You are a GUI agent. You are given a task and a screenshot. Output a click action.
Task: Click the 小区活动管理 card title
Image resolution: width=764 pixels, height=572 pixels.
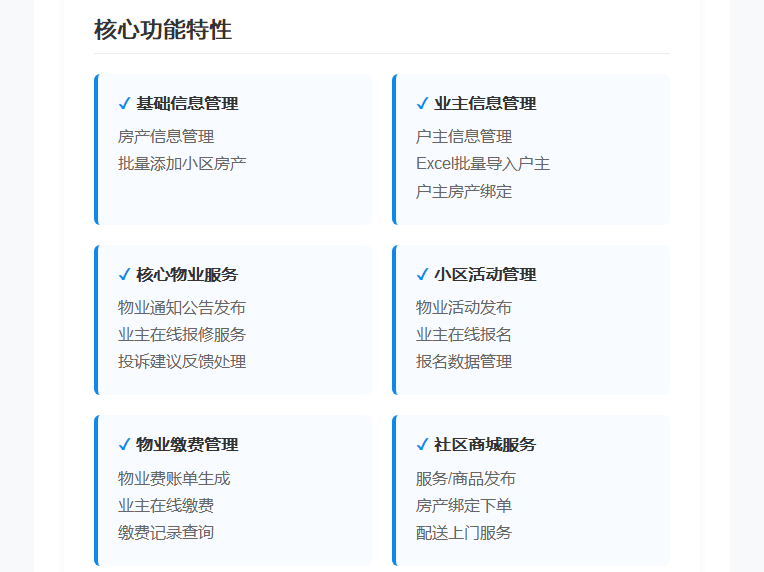coord(485,274)
